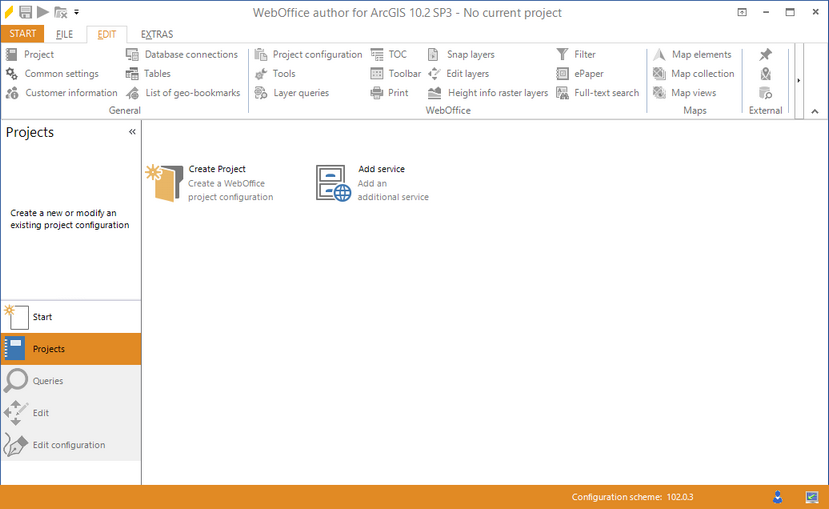
Task: Open Height info raster layers
Action: click(487, 92)
